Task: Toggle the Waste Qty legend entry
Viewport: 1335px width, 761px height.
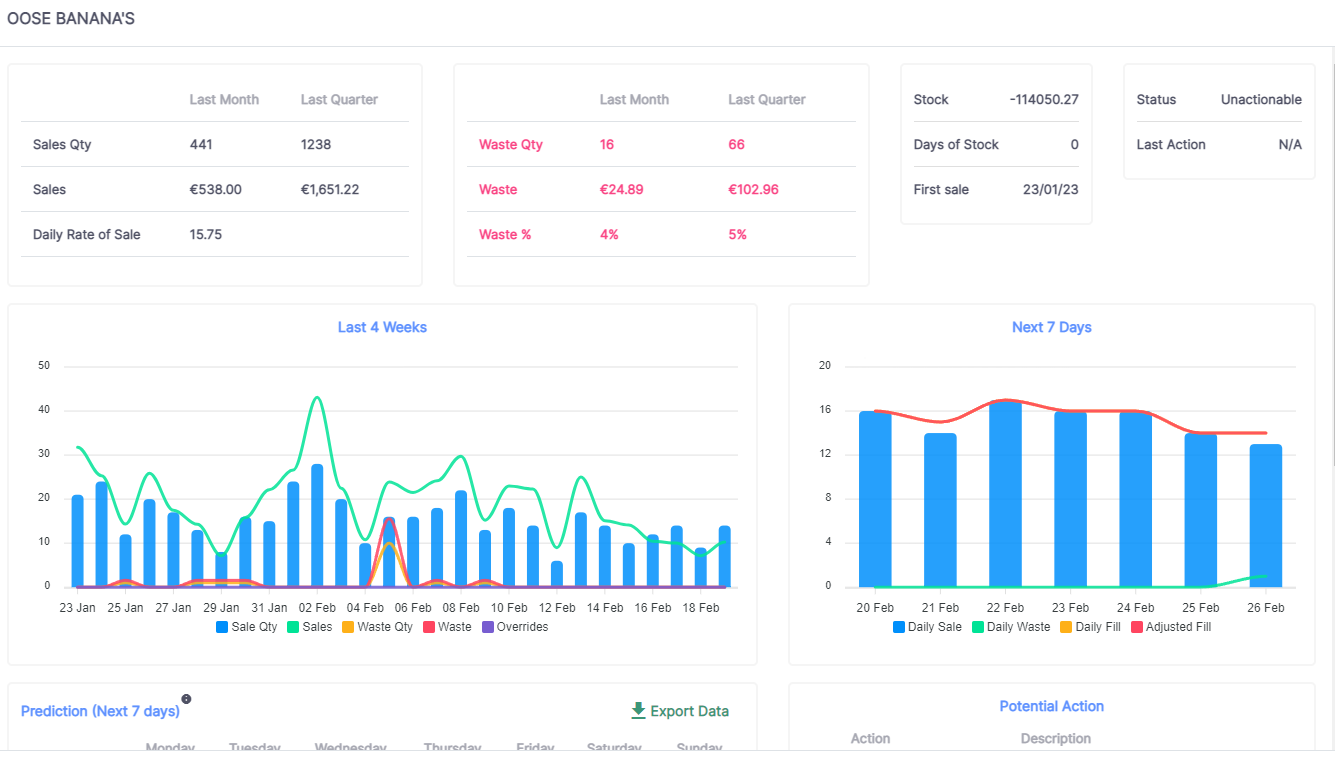Action: pos(377,627)
